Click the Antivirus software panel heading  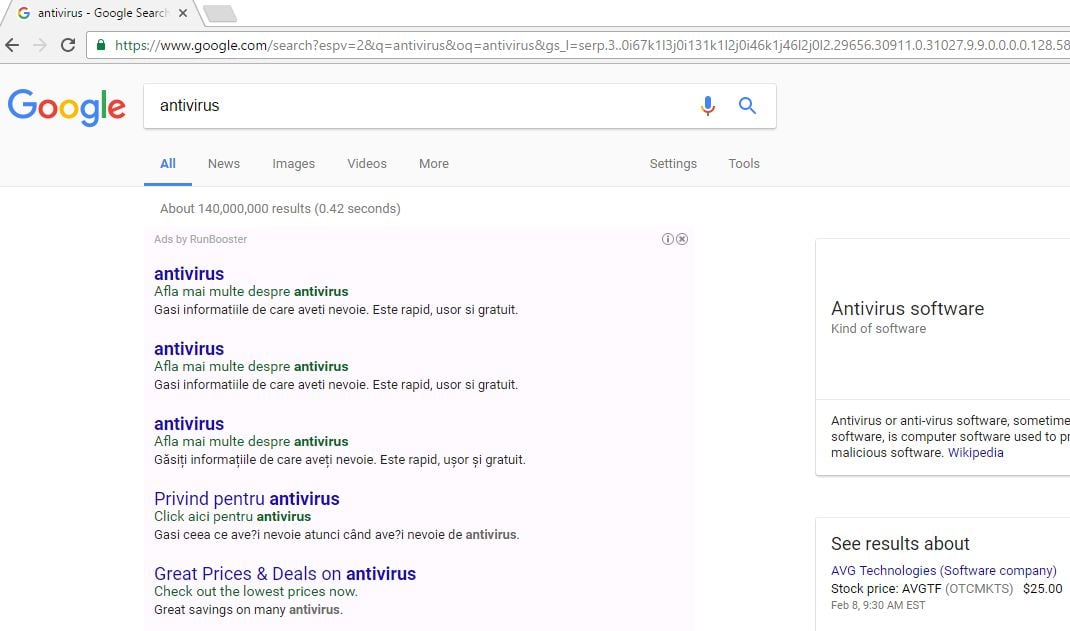click(908, 308)
